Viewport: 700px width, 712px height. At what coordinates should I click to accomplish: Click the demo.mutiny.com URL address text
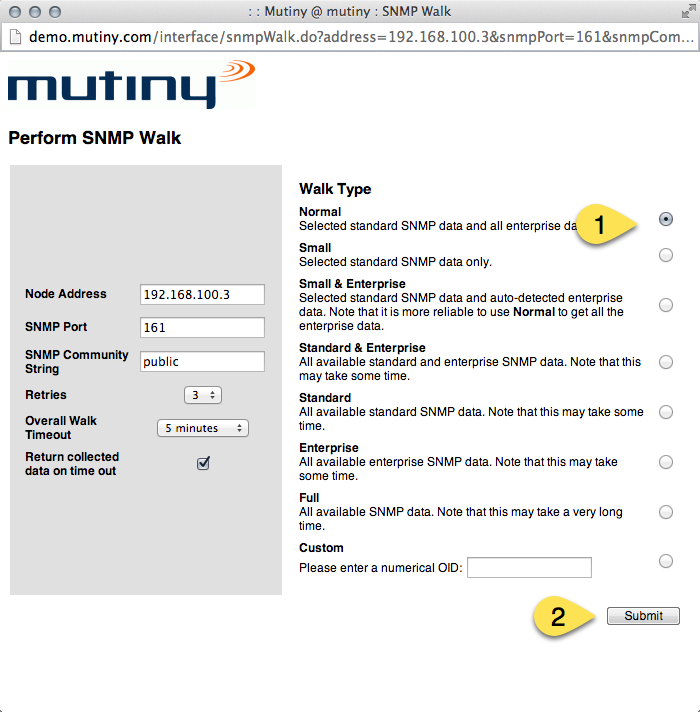[x=361, y=37]
